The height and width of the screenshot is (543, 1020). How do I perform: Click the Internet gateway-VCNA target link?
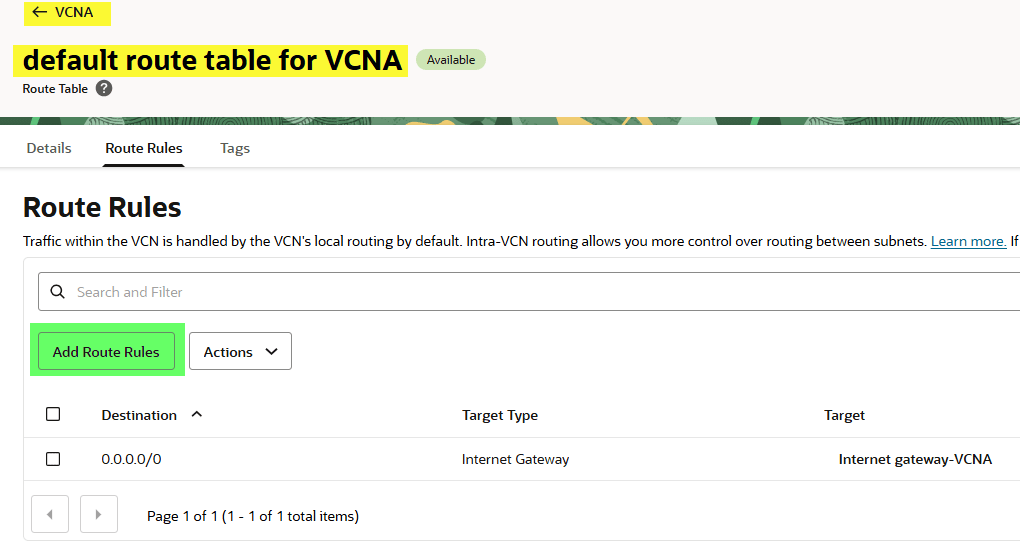[x=915, y=460]
